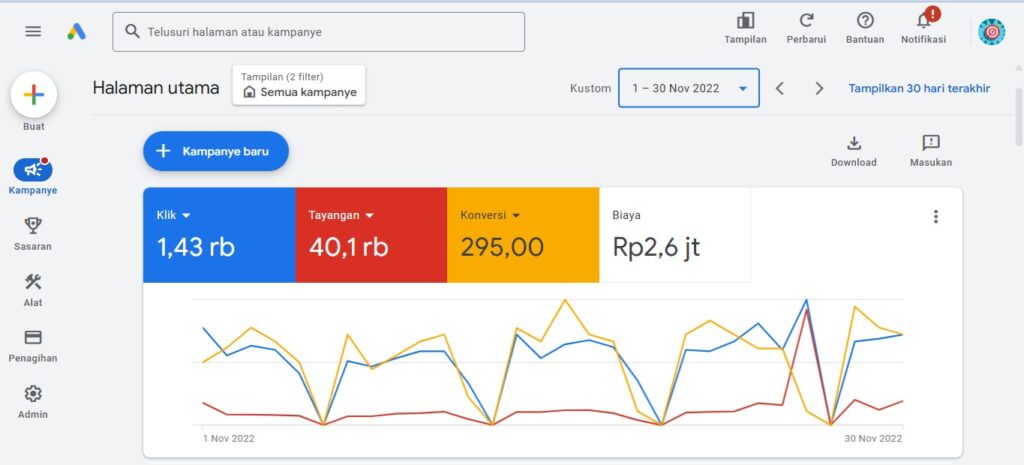The height and width of the screenshot is (465, 1024).
Task: Click the Google Ads logo
Action: click(76, 31)
